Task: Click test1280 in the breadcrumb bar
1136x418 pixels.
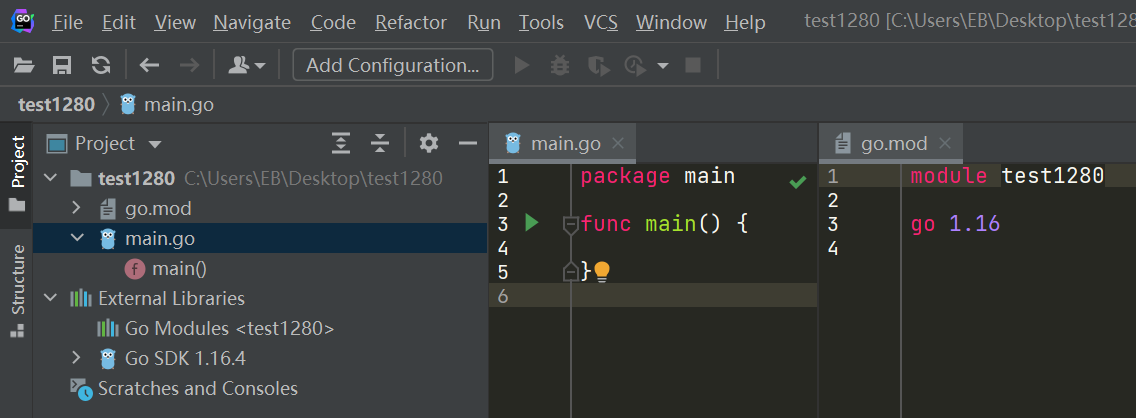Action: (x=57, y=104)
